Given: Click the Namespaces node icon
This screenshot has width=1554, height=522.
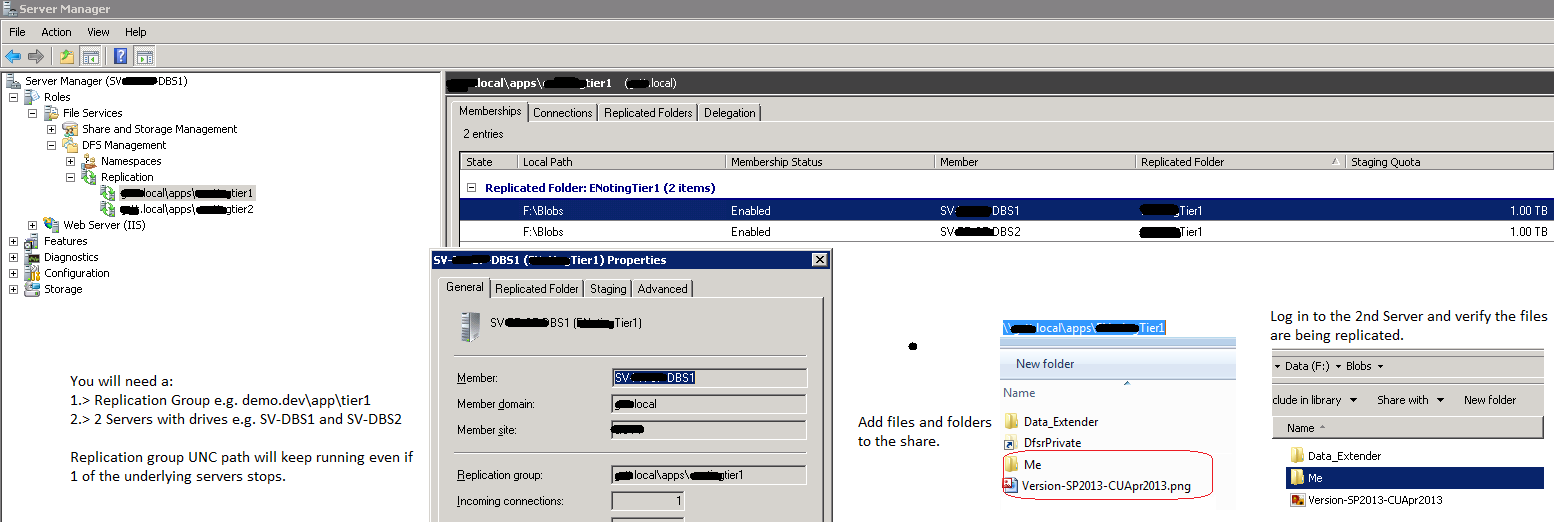Looking at the screenshot, I should coord(89,161).
